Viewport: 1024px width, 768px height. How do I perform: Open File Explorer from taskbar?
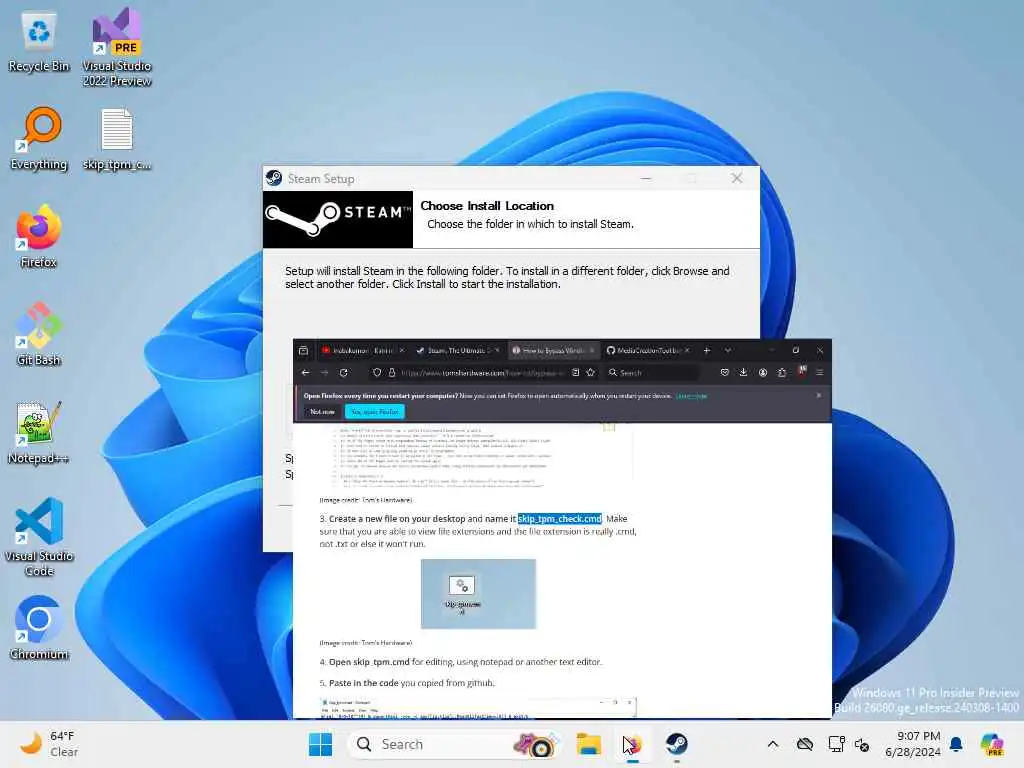point(588,744)
